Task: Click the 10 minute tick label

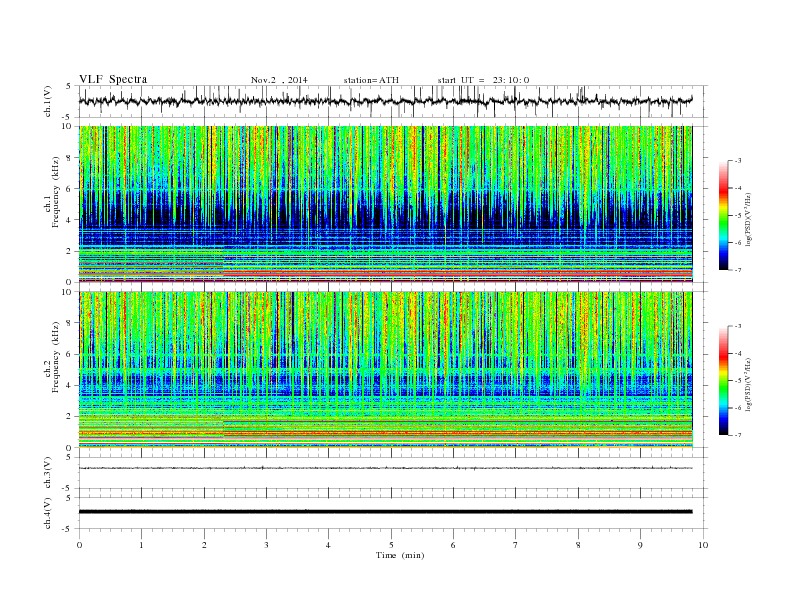Action: [x=703, y=545]
